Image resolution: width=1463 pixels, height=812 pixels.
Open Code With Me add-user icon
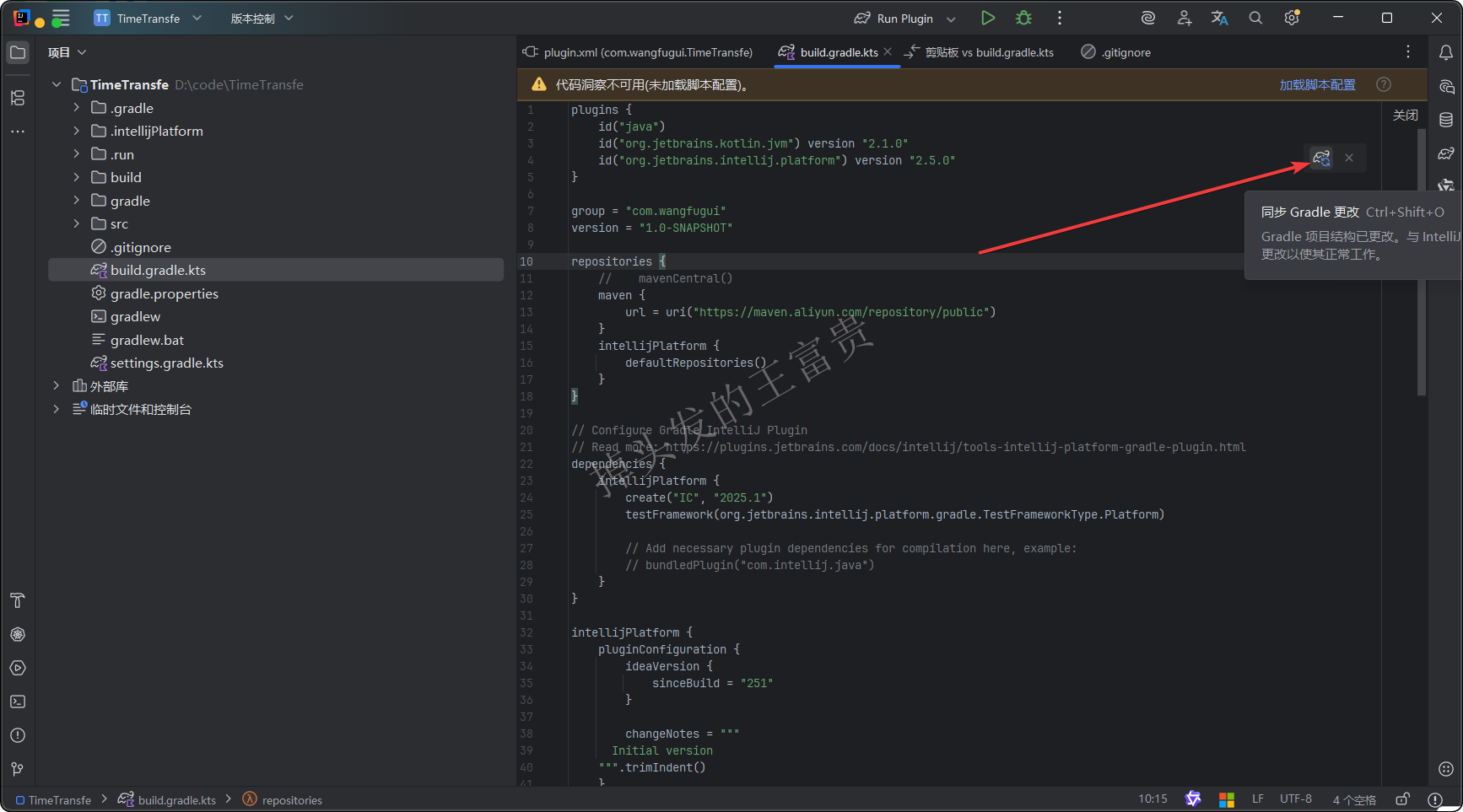tap(1185, 18)
